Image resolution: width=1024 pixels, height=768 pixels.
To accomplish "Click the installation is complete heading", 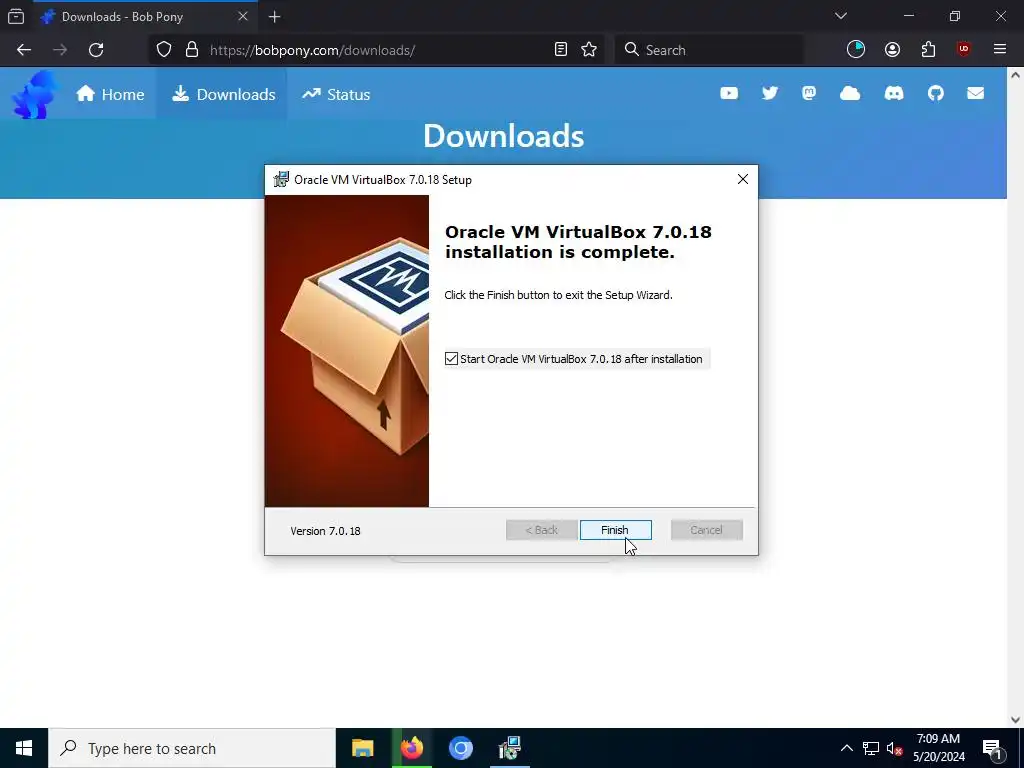I will [x=578, y=242].
